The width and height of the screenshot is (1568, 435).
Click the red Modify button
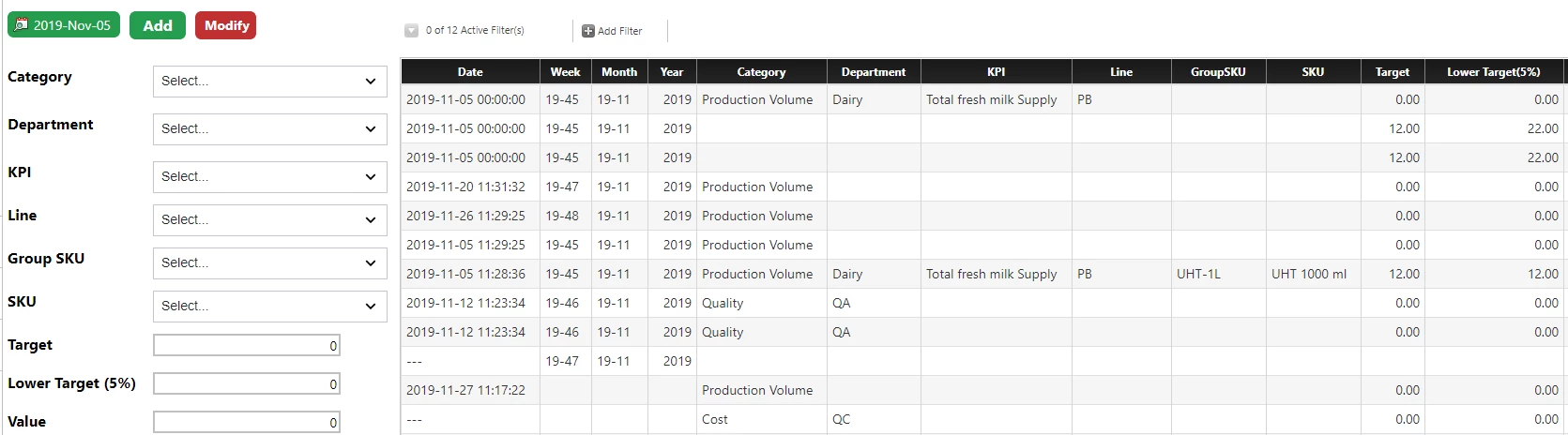click(x=226, y=25)
